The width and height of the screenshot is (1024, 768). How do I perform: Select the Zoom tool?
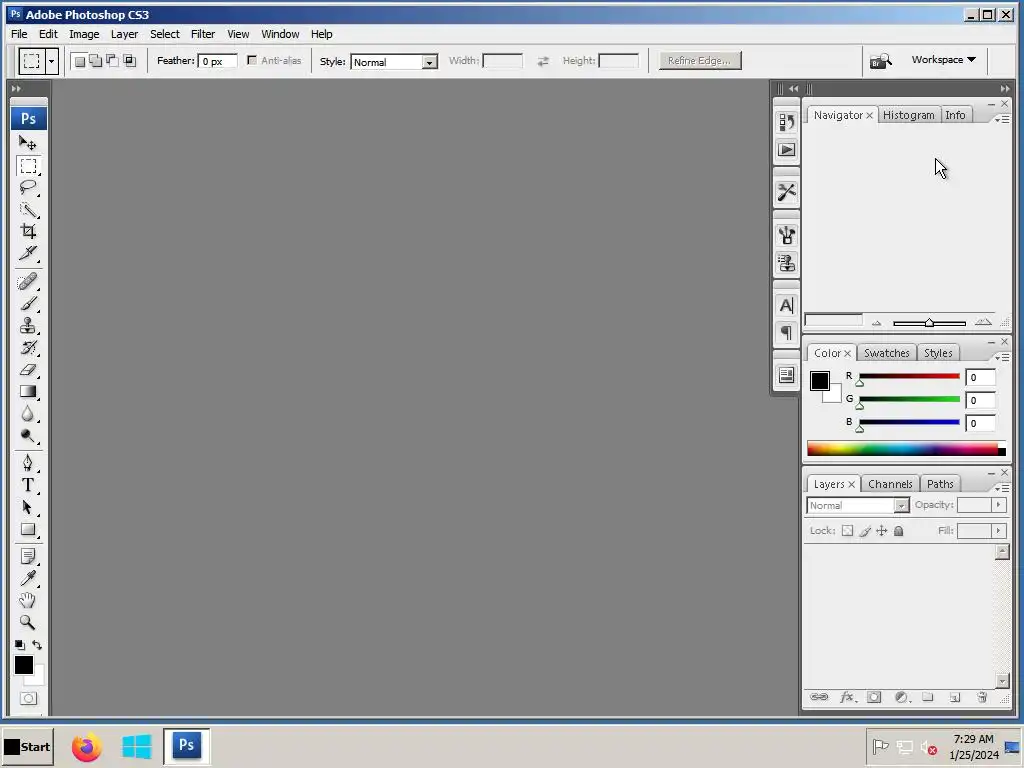click(x=27, y=622)
